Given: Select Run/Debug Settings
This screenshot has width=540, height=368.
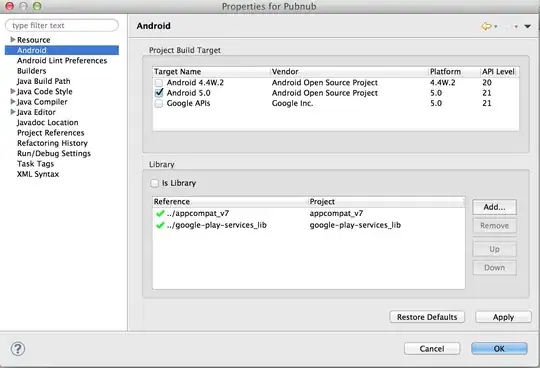Looking at the screenshot, I should (54, 154).
